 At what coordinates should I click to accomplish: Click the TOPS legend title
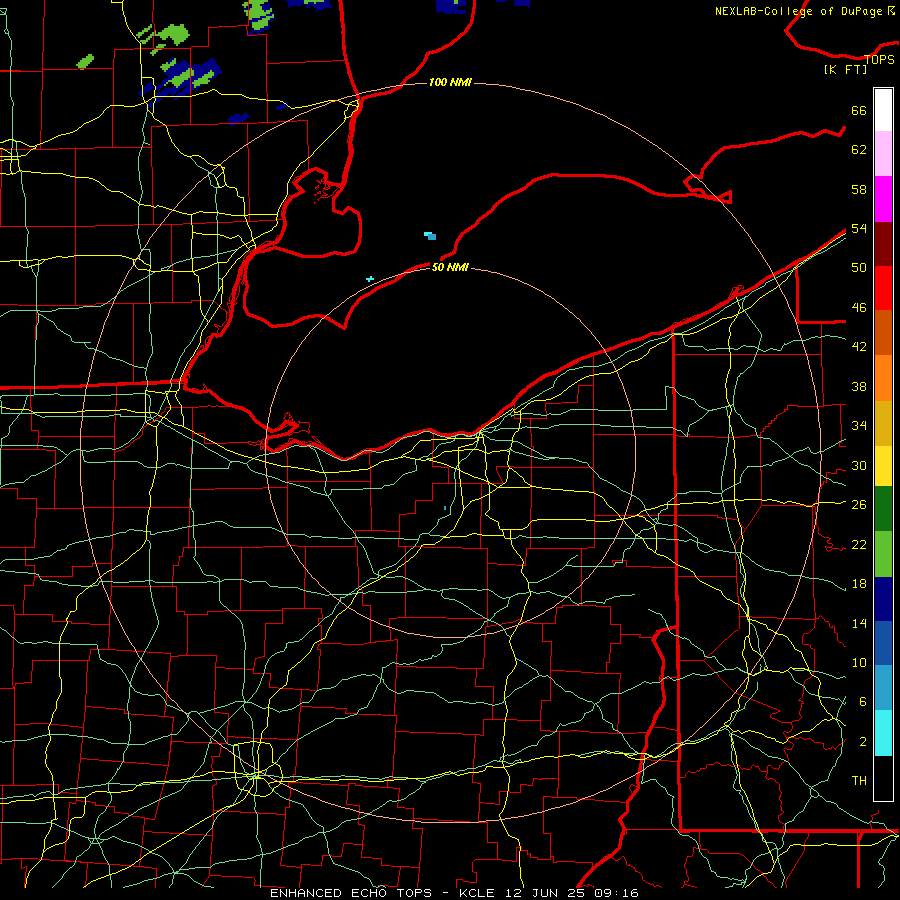click(879, 59)
